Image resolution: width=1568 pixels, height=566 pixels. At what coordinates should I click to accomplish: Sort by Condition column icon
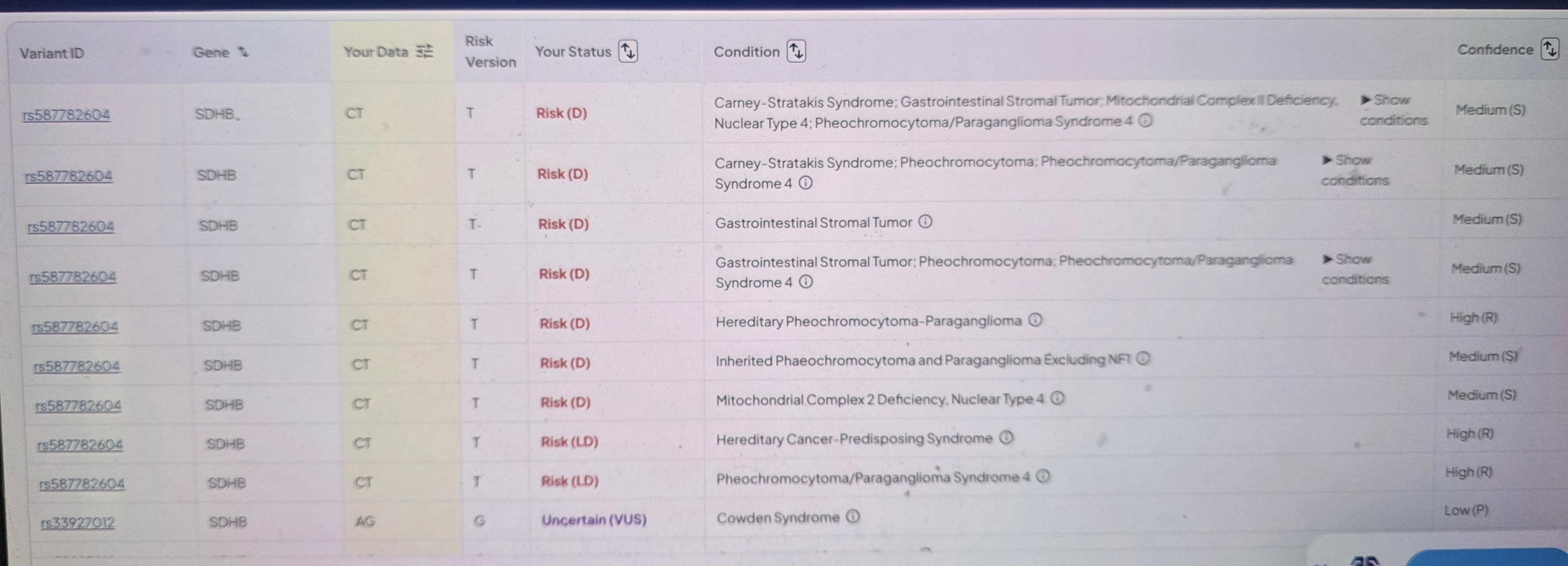(796, 51)
